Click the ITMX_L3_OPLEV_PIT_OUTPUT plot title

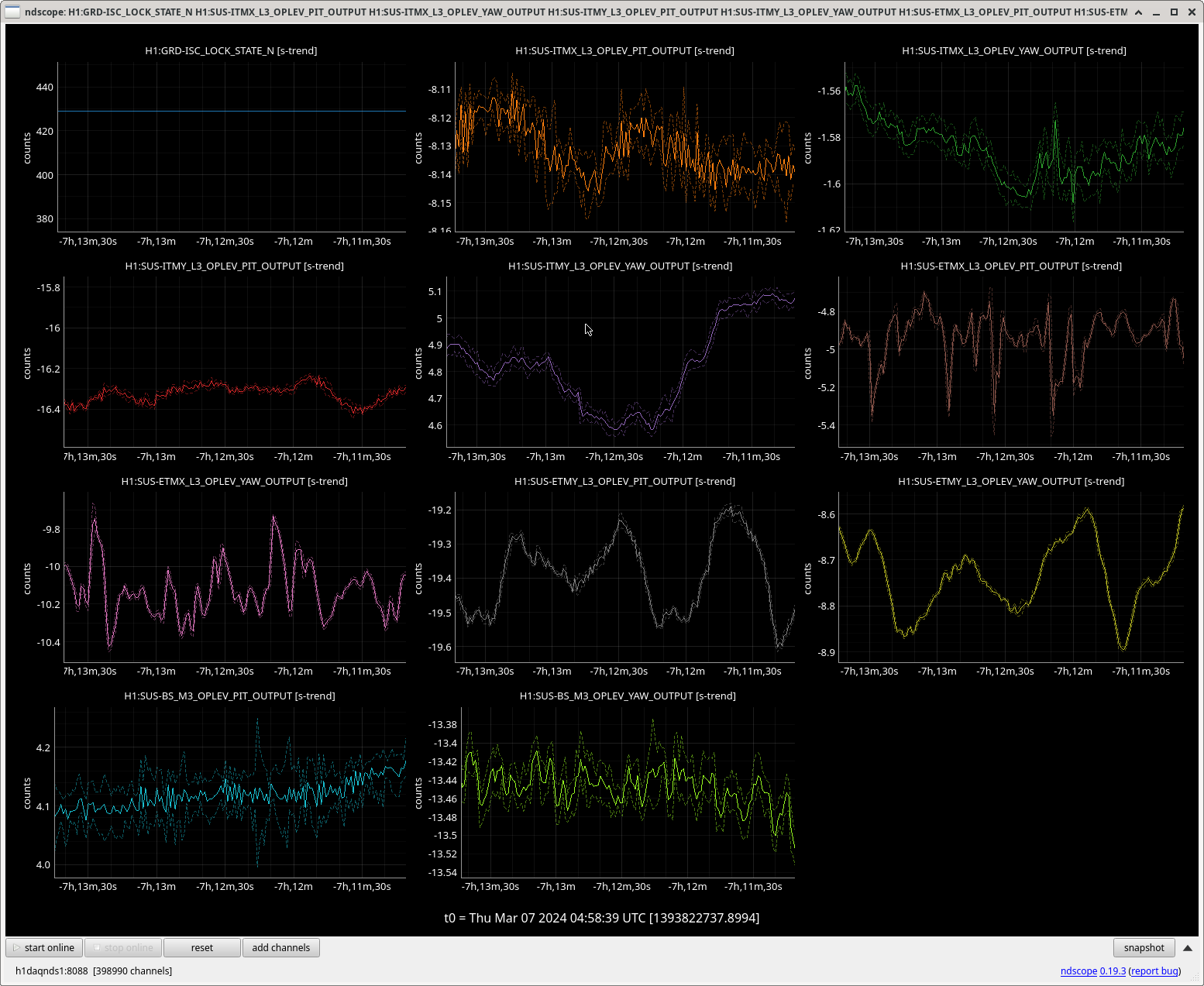tap(624, 50)
